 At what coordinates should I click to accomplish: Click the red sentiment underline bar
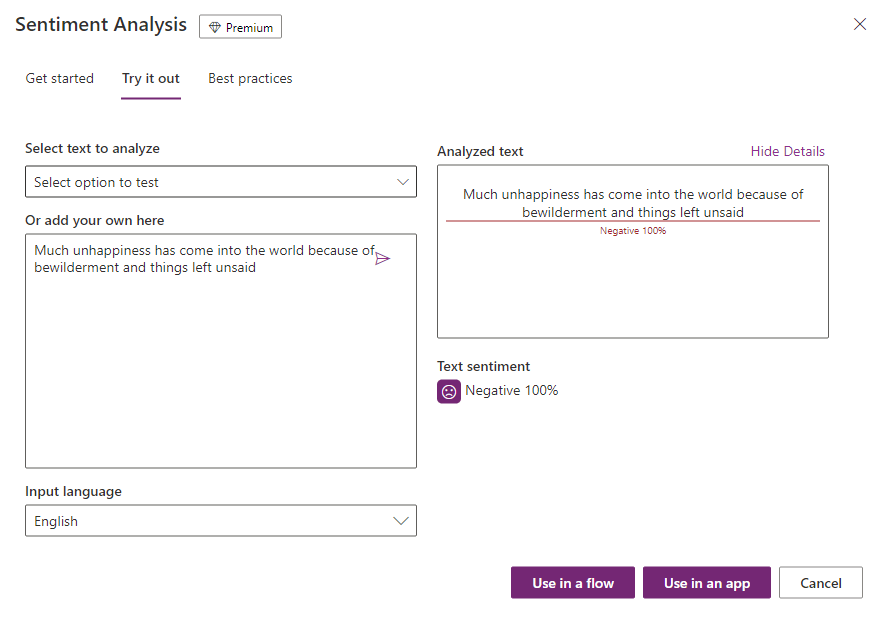[632, 221]
